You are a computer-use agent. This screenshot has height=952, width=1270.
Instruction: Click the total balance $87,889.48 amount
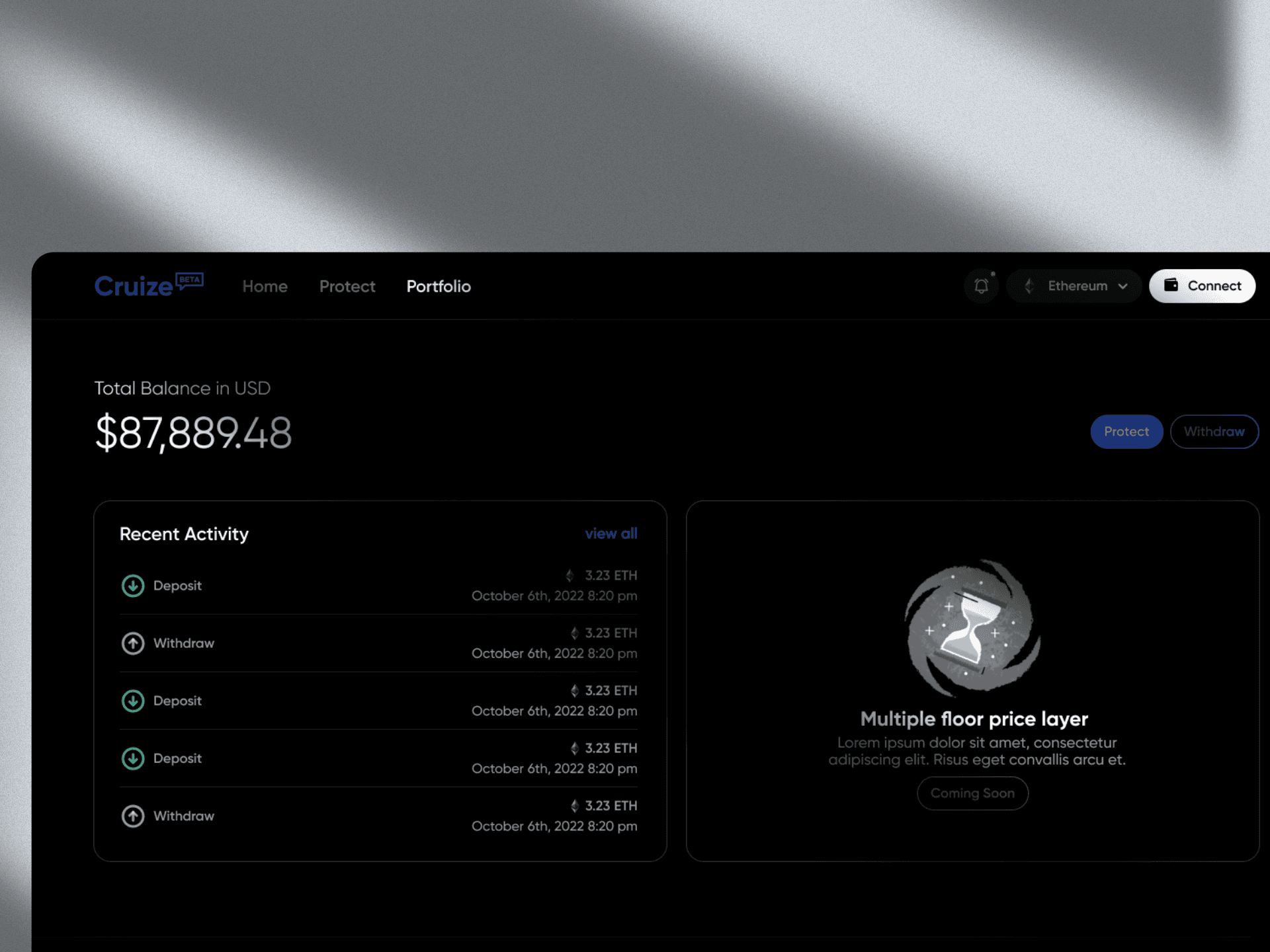pyautogui.click(x=192, y=434)
